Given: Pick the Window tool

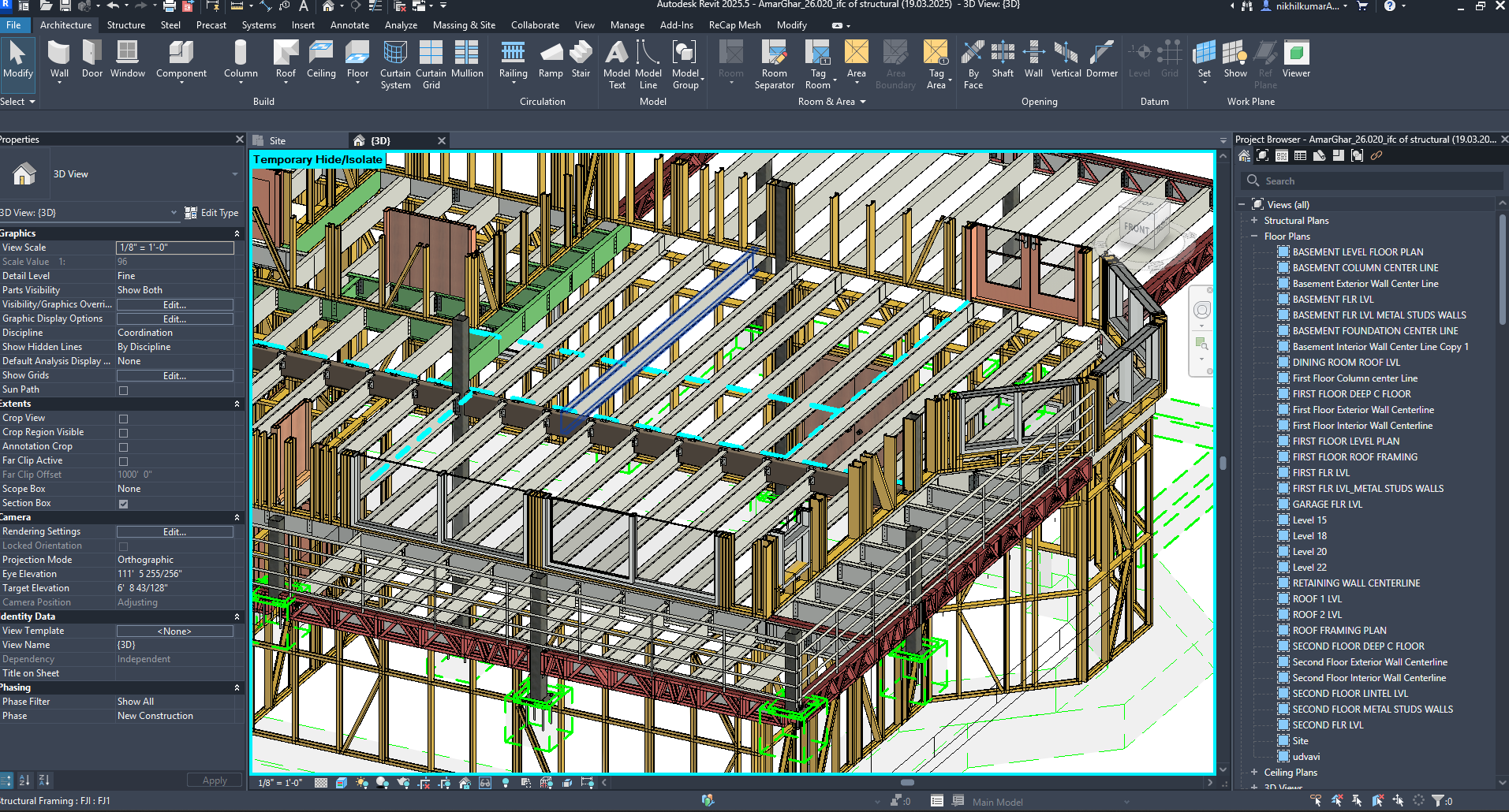Looking at the screenshot, I should 127,60.
